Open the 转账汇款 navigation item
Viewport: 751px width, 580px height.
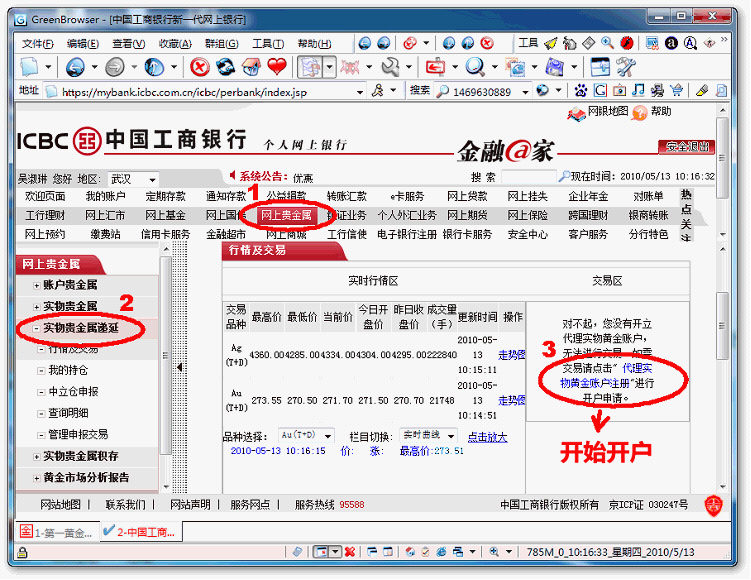click(x=347, y=196)
